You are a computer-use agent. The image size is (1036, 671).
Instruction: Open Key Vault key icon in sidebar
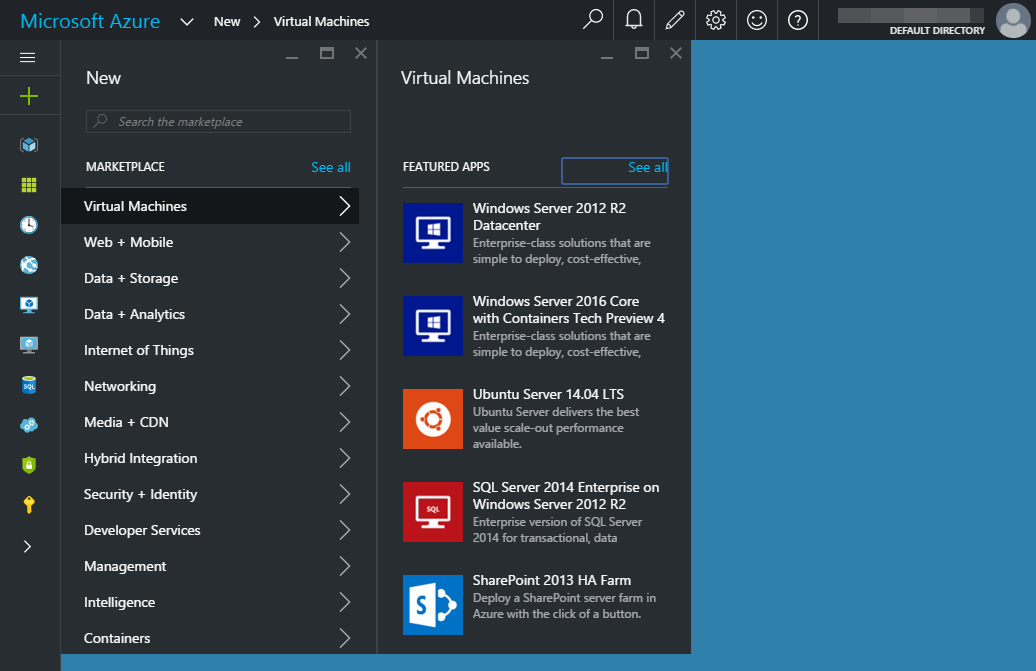[29, 504]
